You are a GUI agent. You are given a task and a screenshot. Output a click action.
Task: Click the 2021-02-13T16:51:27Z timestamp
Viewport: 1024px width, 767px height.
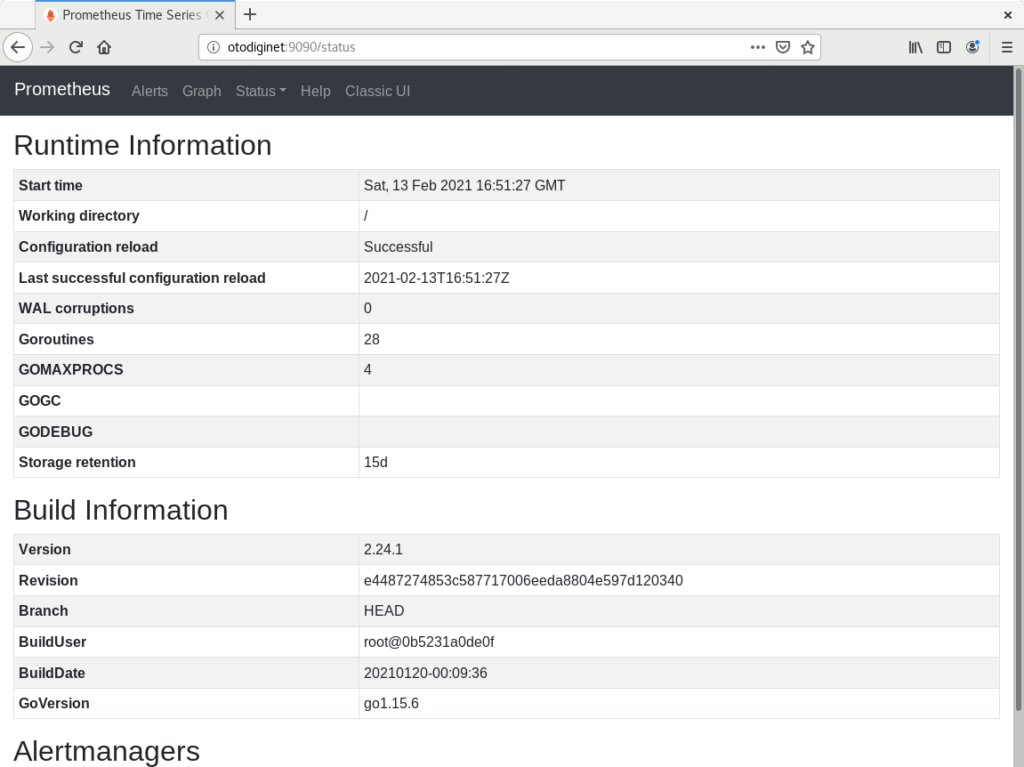[x=436, y=278]
